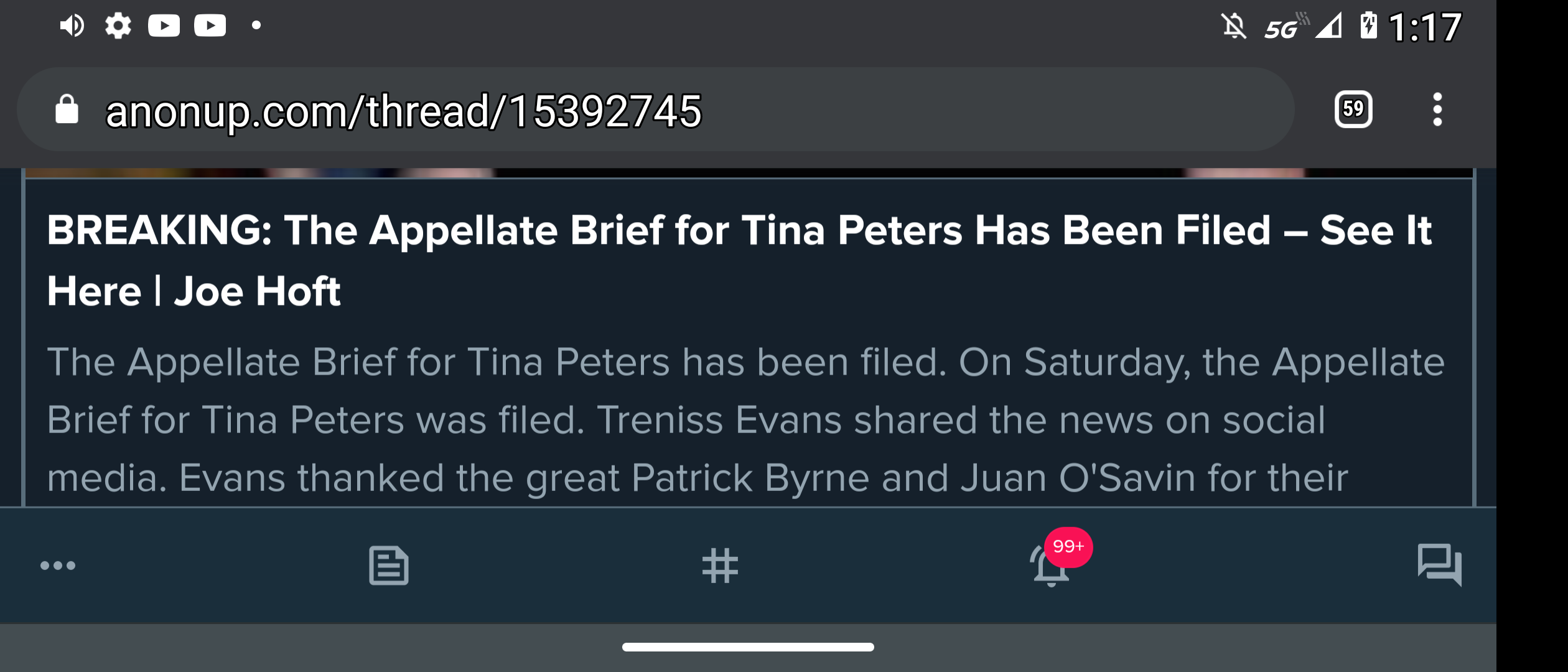The image size is (1568, 672).
Task: Click the article summary text about Appellate Brief
Action: (745, 420)
